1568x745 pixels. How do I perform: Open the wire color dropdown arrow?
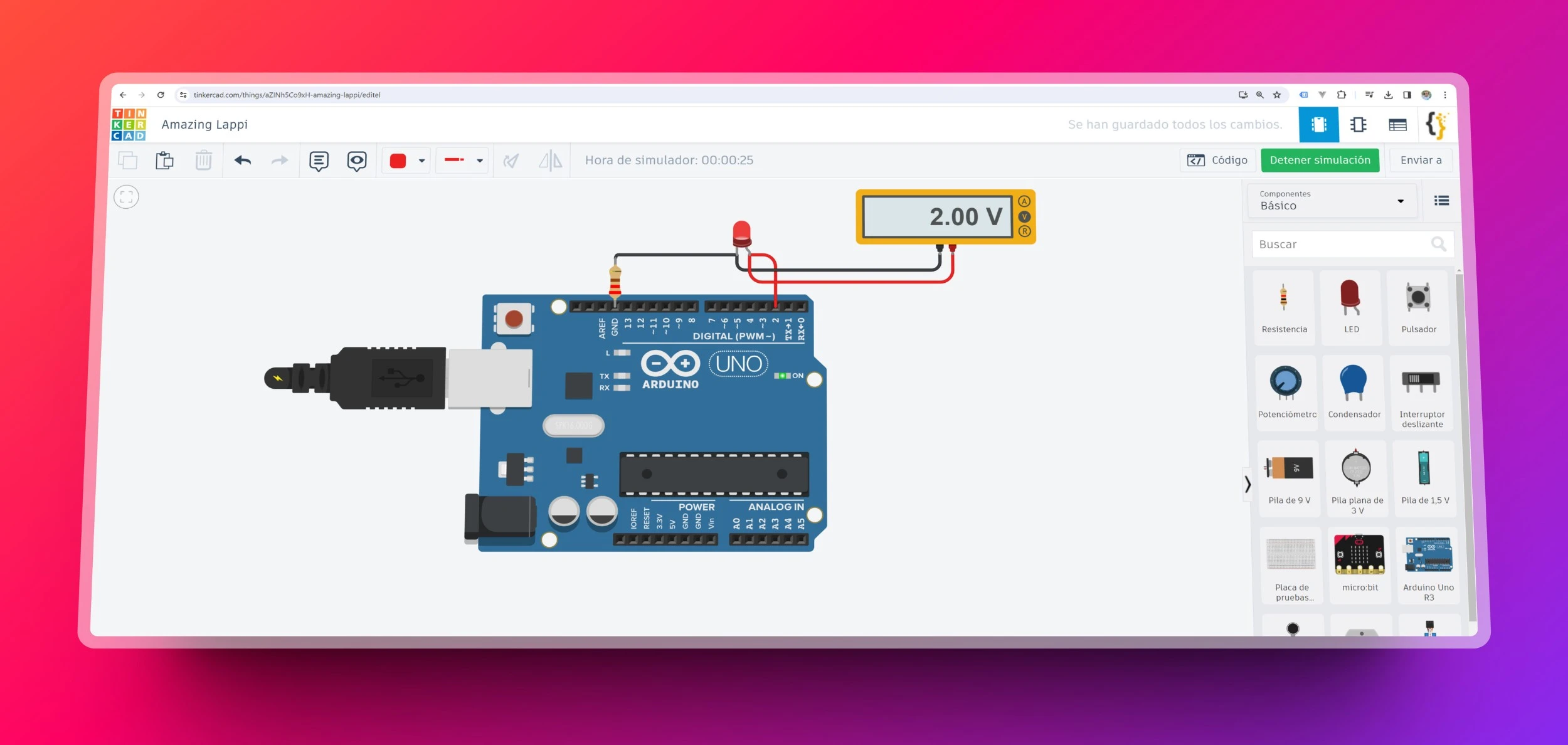(422, 161)
